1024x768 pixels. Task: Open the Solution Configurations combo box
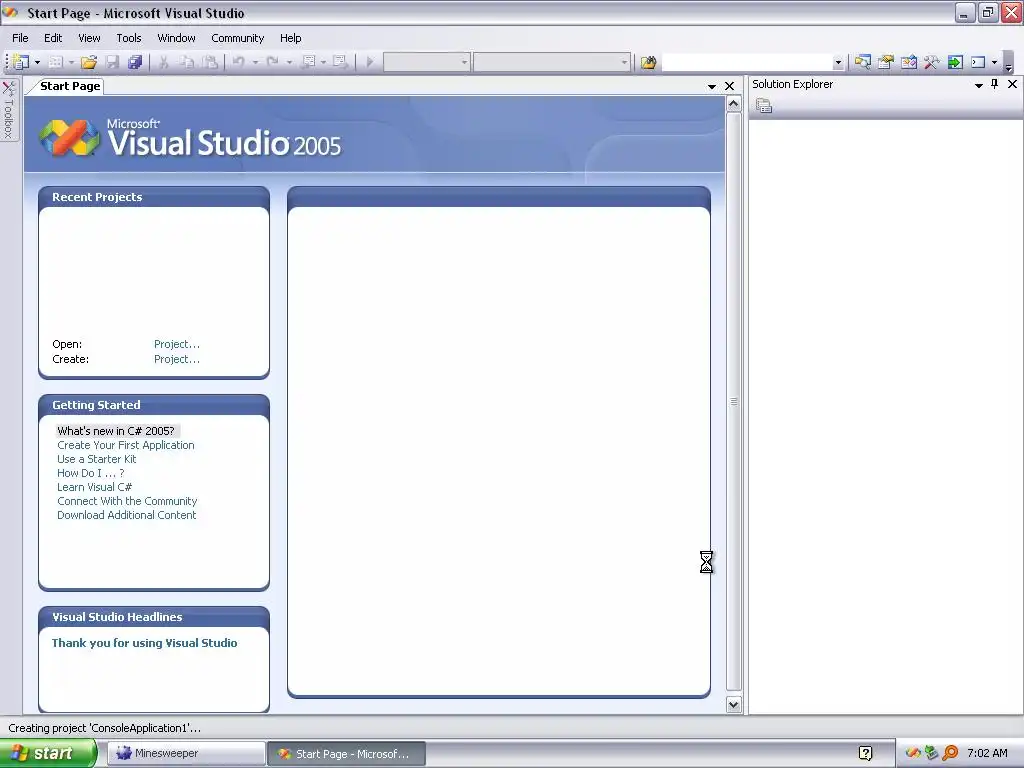point(426,62)
